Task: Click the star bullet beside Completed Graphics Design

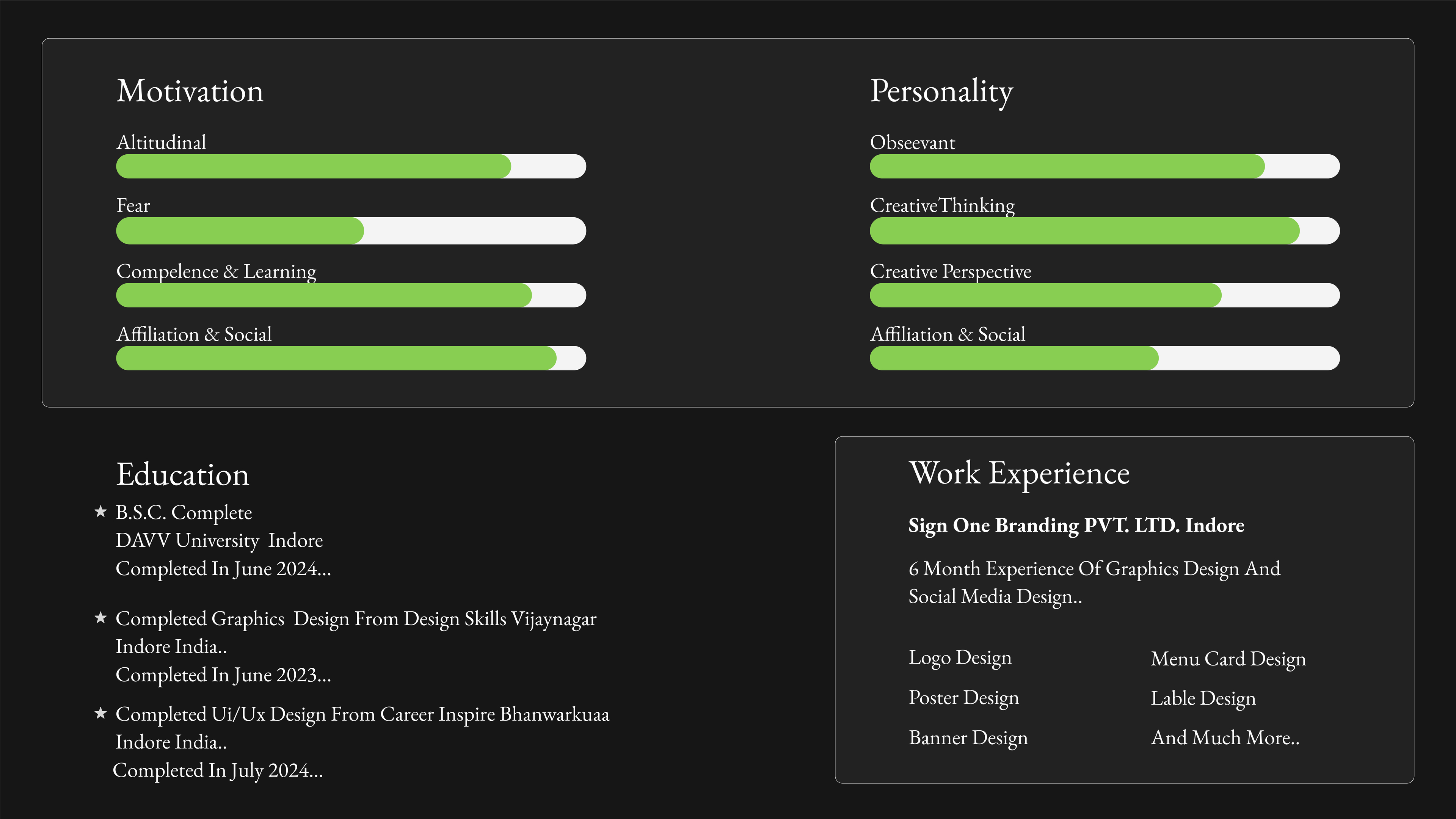Action: tap(100, 618)
